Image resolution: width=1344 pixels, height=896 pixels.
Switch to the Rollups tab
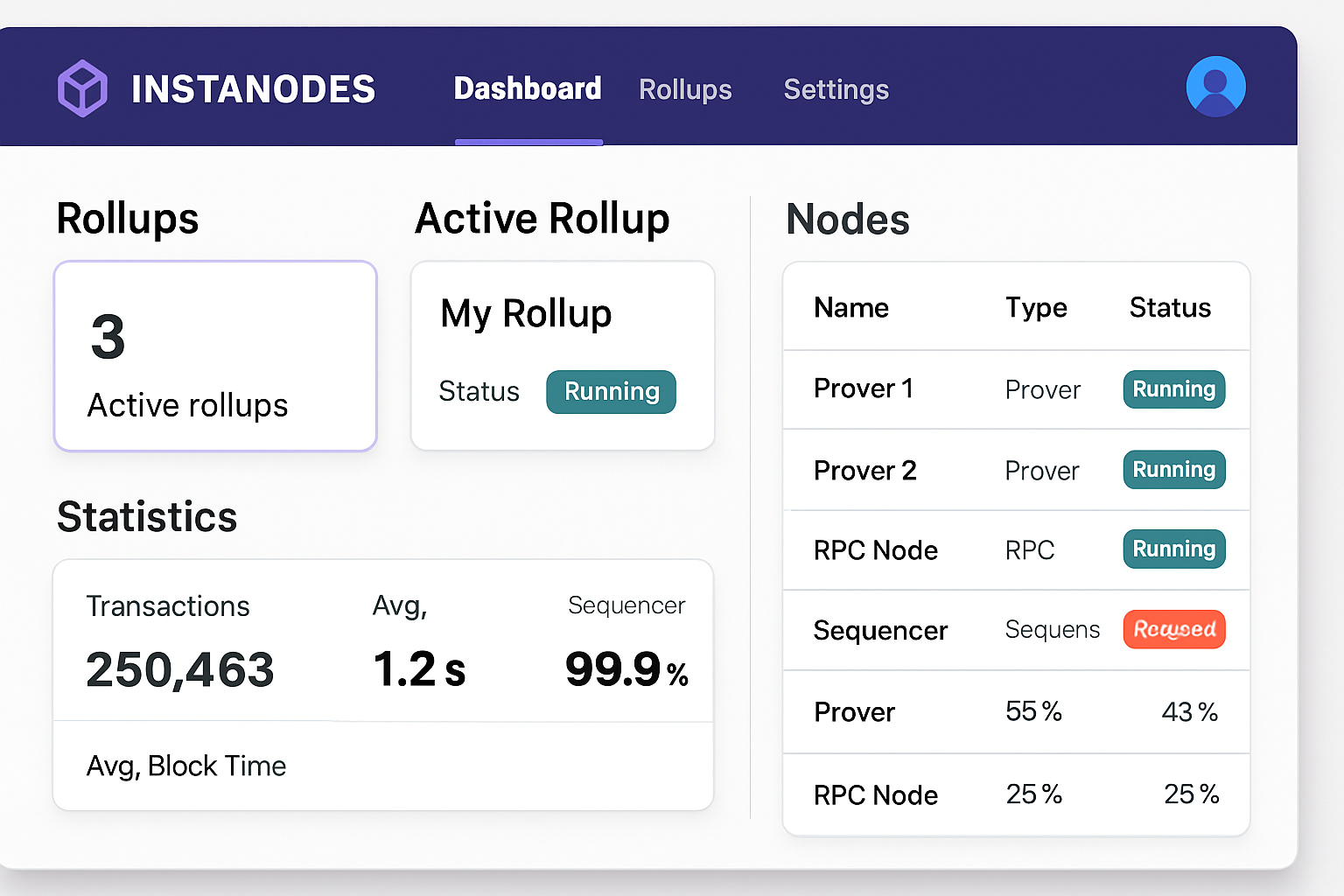coord(685,89)
